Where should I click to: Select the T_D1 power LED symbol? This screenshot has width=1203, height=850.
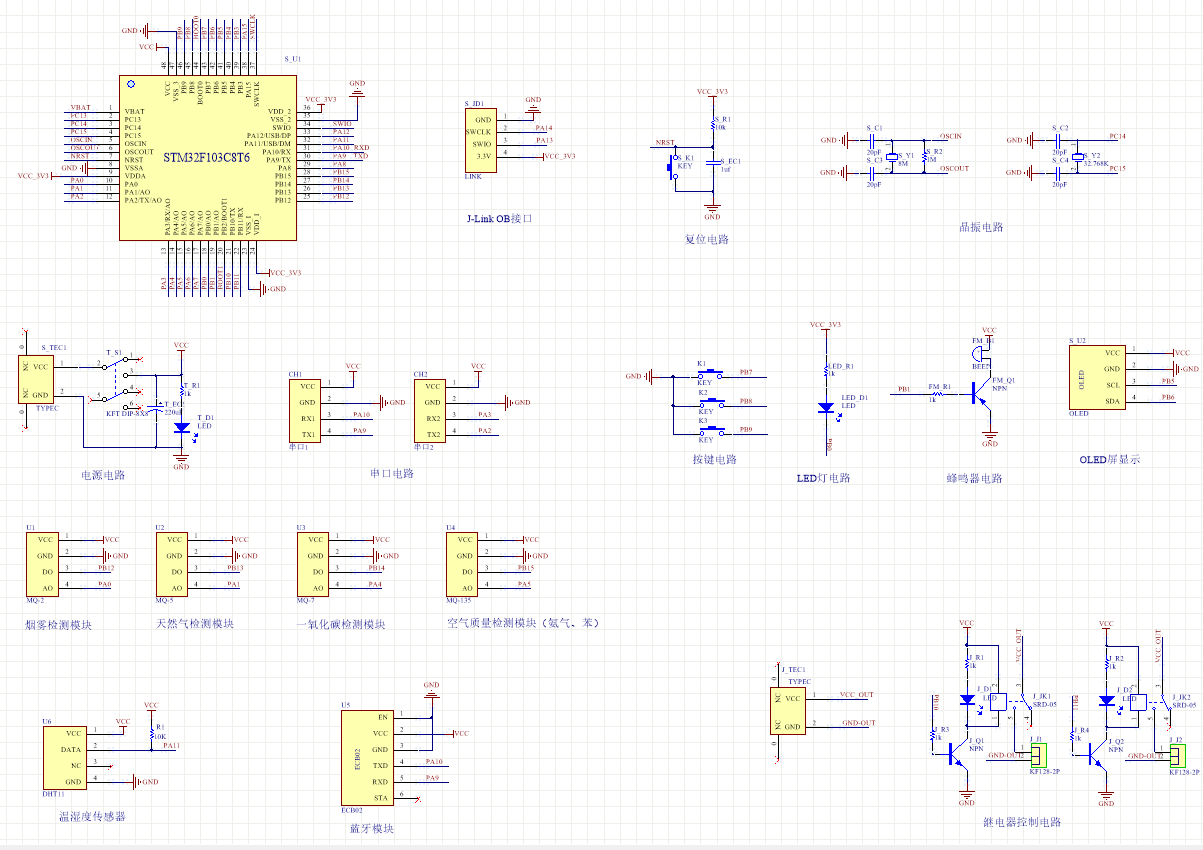[x=181, y=427]
